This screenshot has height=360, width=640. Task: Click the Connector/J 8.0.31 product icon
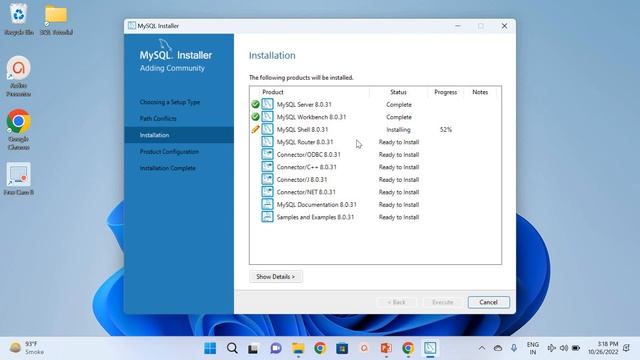pyautogui.click(x=267, y=180)
